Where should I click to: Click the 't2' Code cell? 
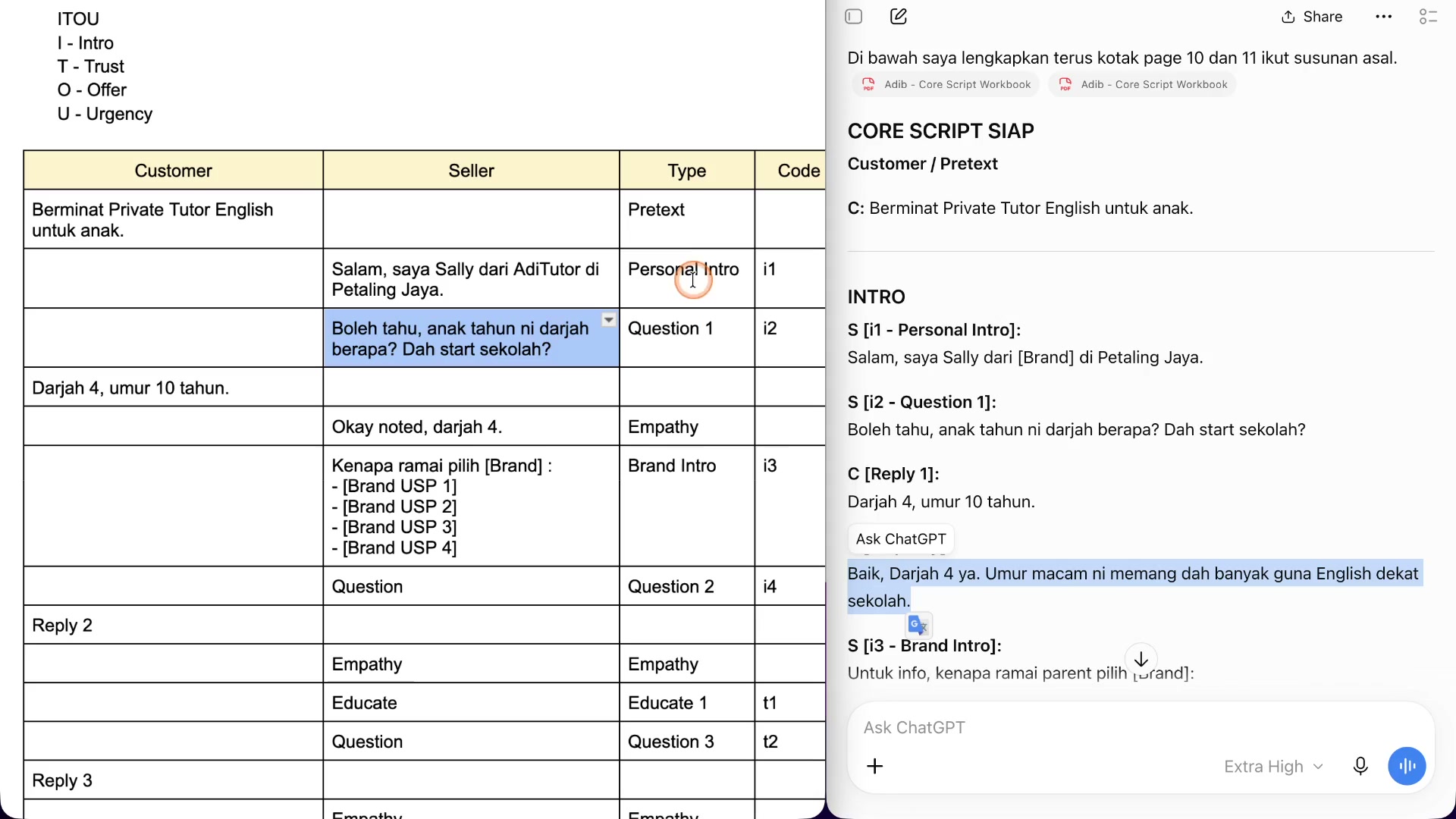point(791,742)
